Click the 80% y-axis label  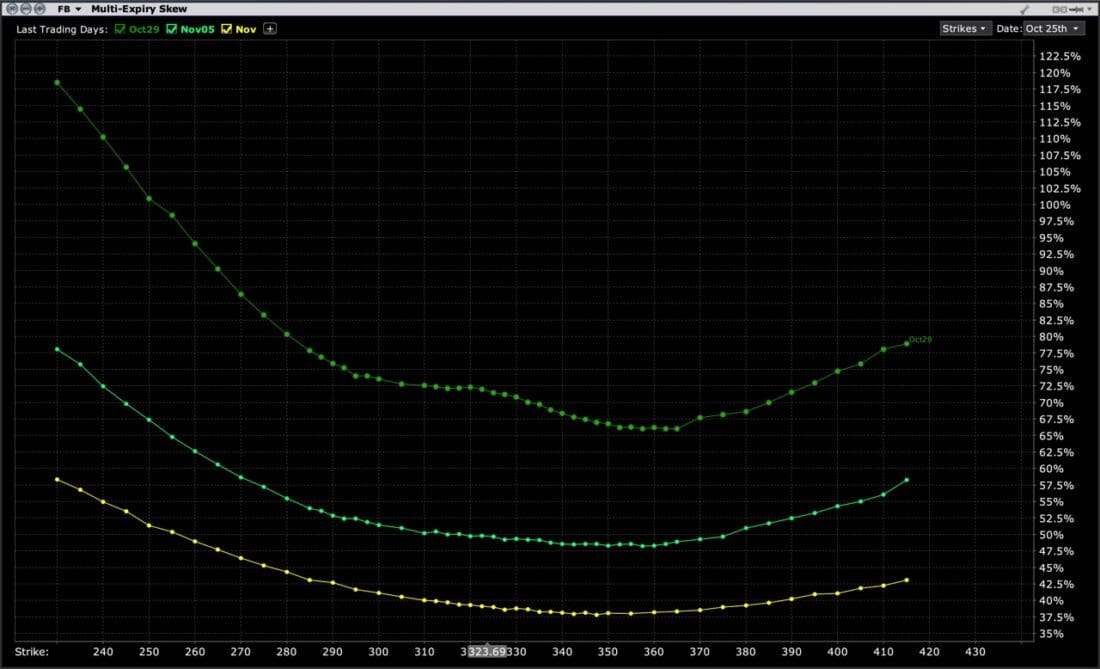(x=1052, y=337)
